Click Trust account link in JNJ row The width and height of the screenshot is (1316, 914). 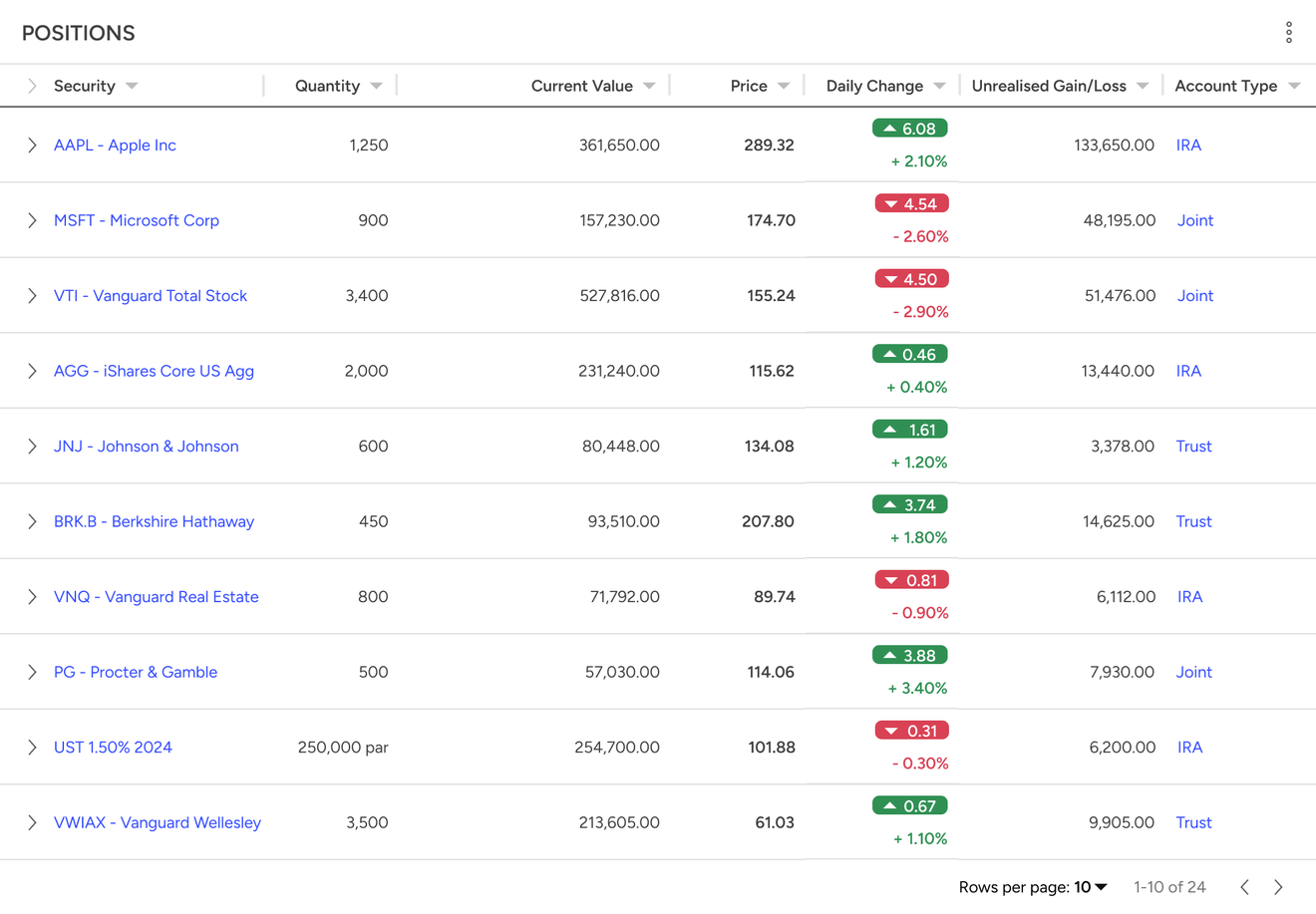[1193, 447]
